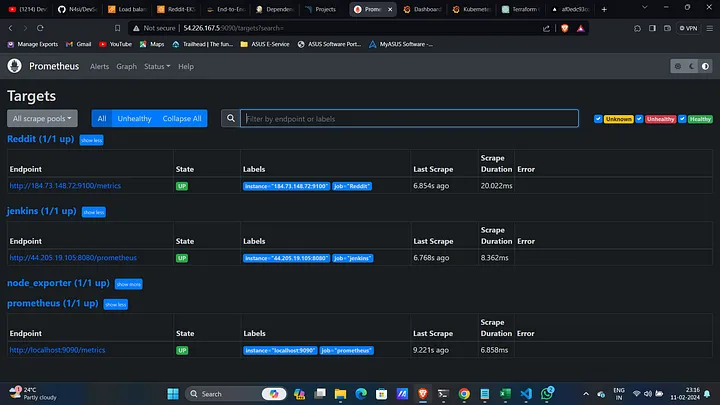Open the Gmail bookmark
Viewport: 720px width, 405px height.
pos(79,44)
